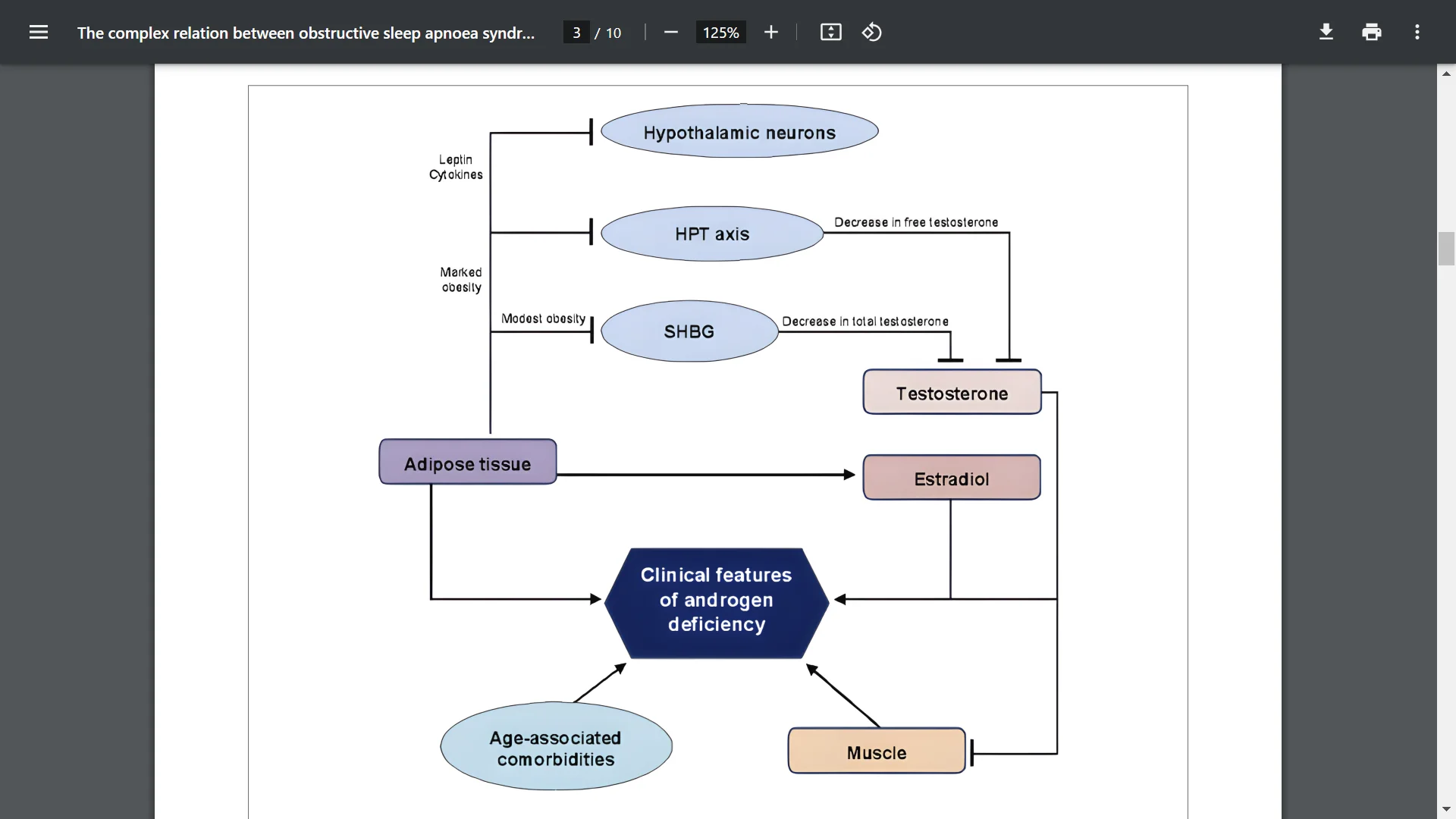Click the 'Adipose tissue' box
The image size is (1456, 819).
tap(468, 462)
